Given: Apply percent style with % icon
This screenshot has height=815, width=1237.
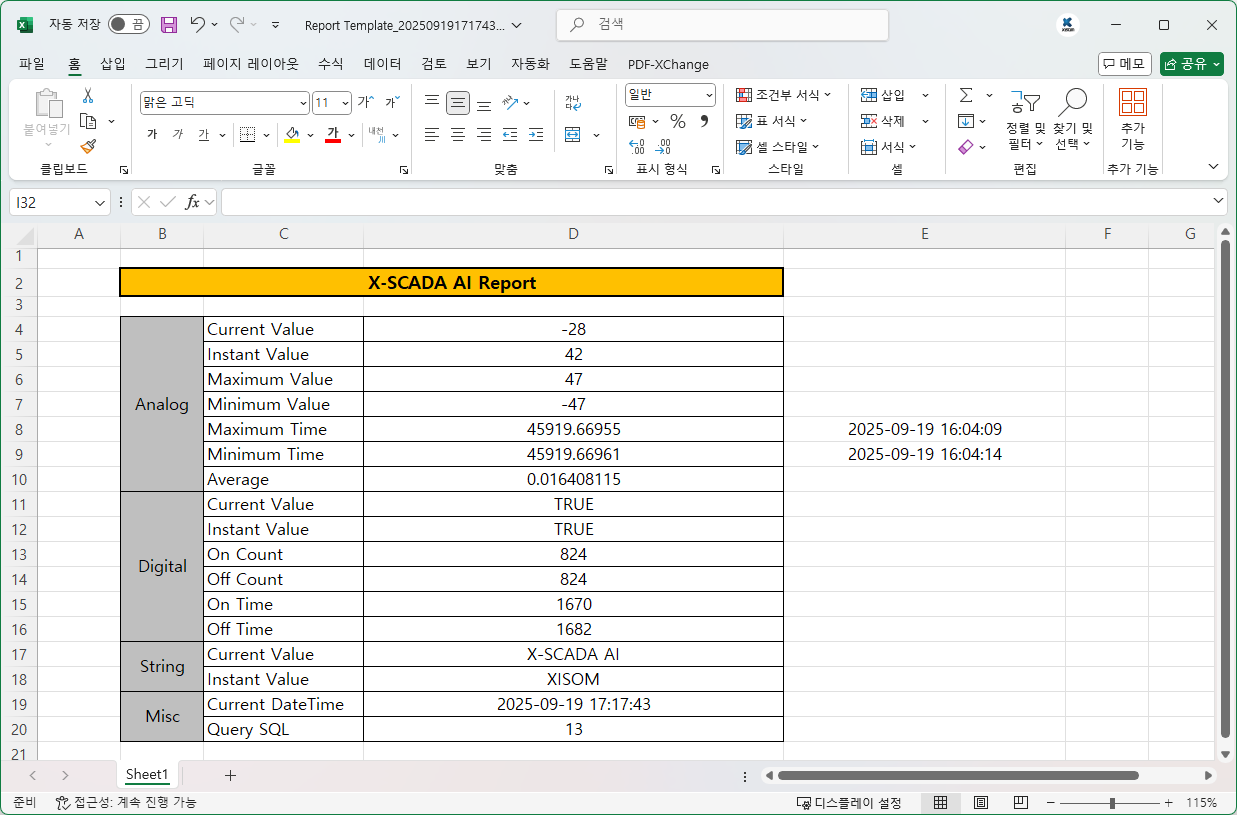Looking at the screenshot, I should click(678, 121).
